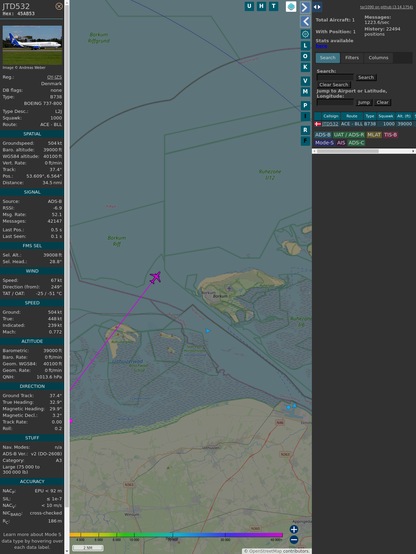416x554 pixels.
Task: Click the T map button
Action: (x=273, y=6)
